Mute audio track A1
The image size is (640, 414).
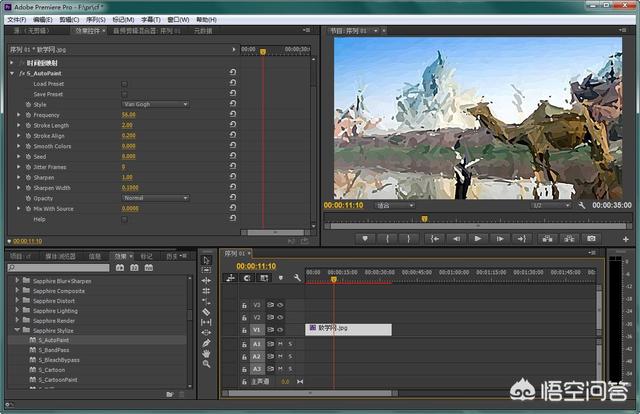coord(280,344)
